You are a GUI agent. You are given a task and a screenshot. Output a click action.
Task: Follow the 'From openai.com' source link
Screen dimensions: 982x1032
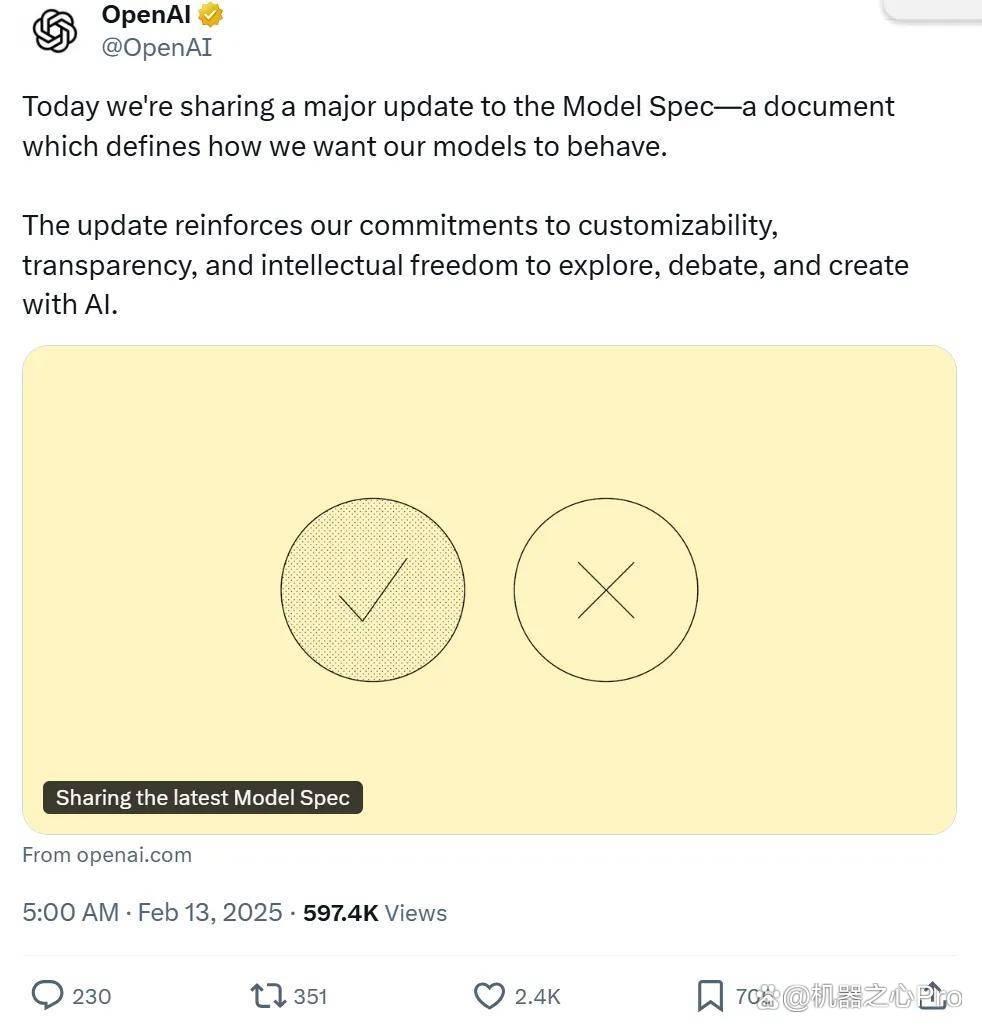coord(107,855)
